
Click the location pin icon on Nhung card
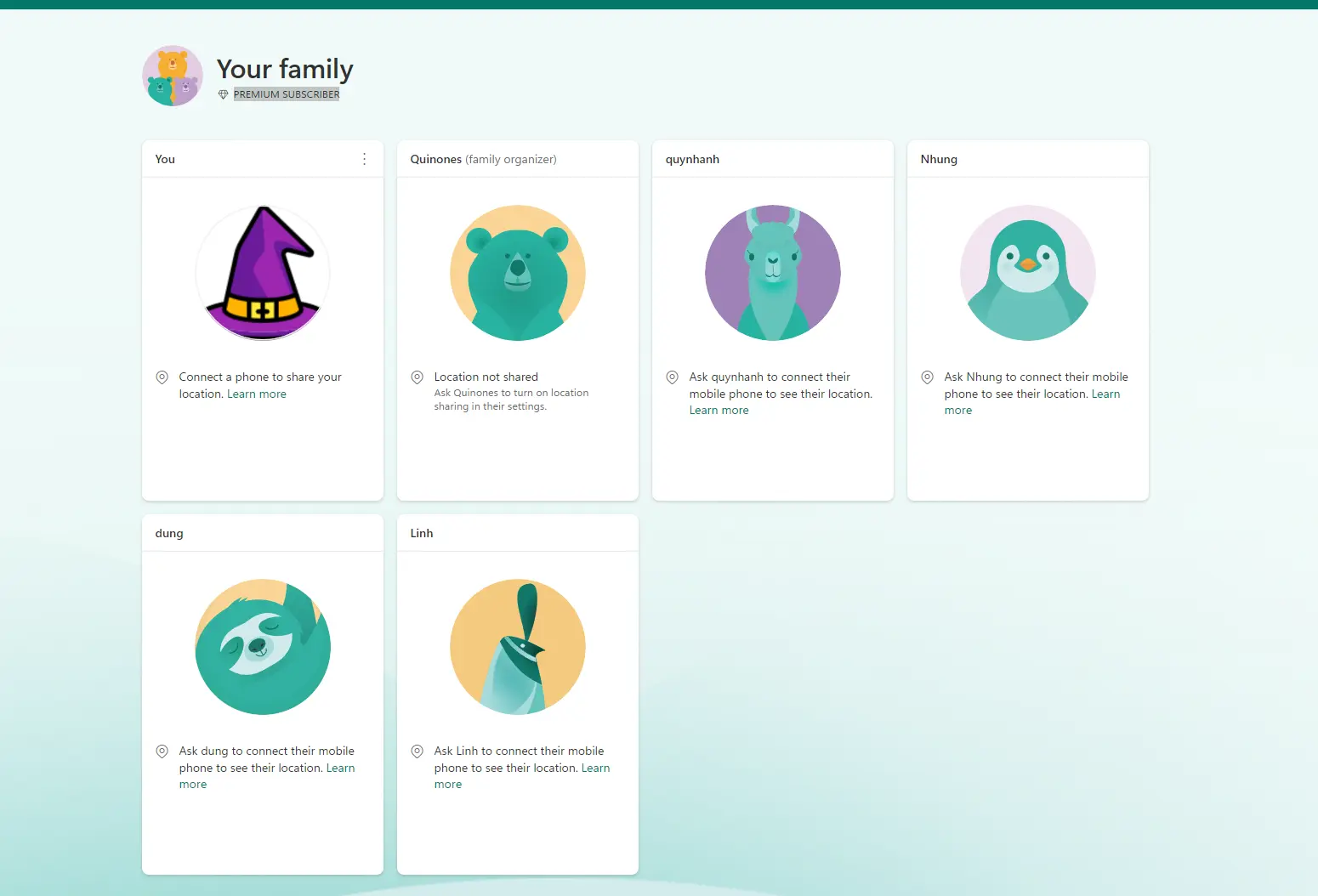point(927,377)
